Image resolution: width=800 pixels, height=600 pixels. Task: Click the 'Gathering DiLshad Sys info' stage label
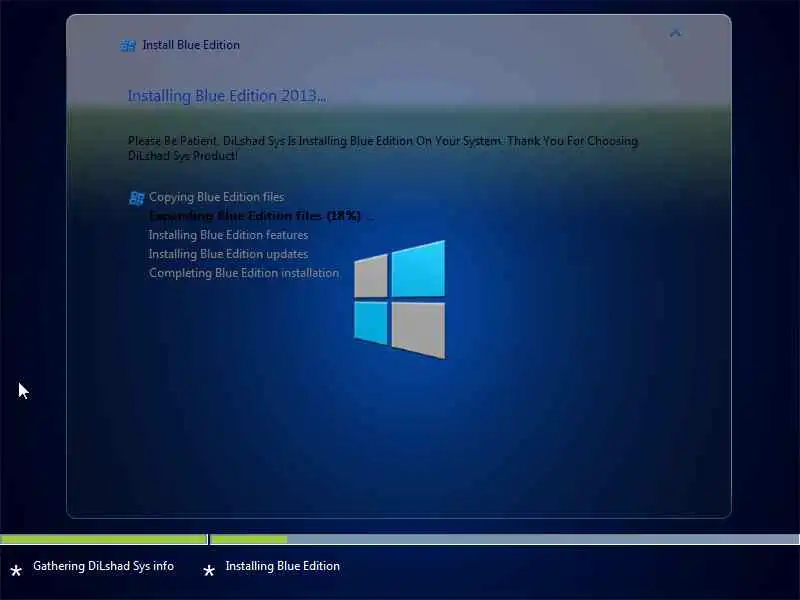pos(104,566)
